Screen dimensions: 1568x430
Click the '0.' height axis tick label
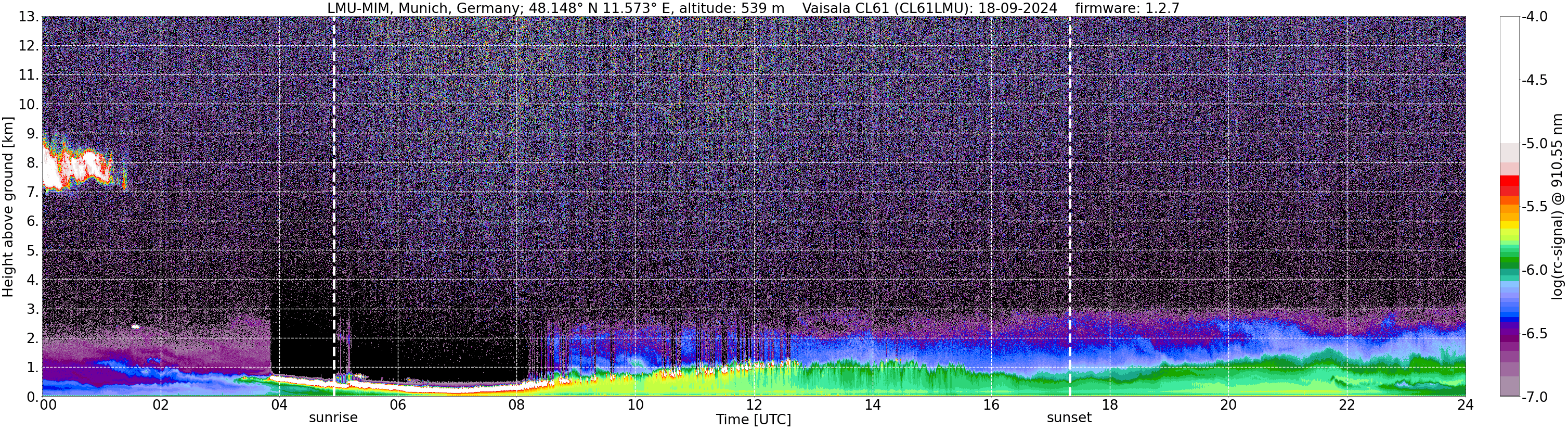click(32, 397)
